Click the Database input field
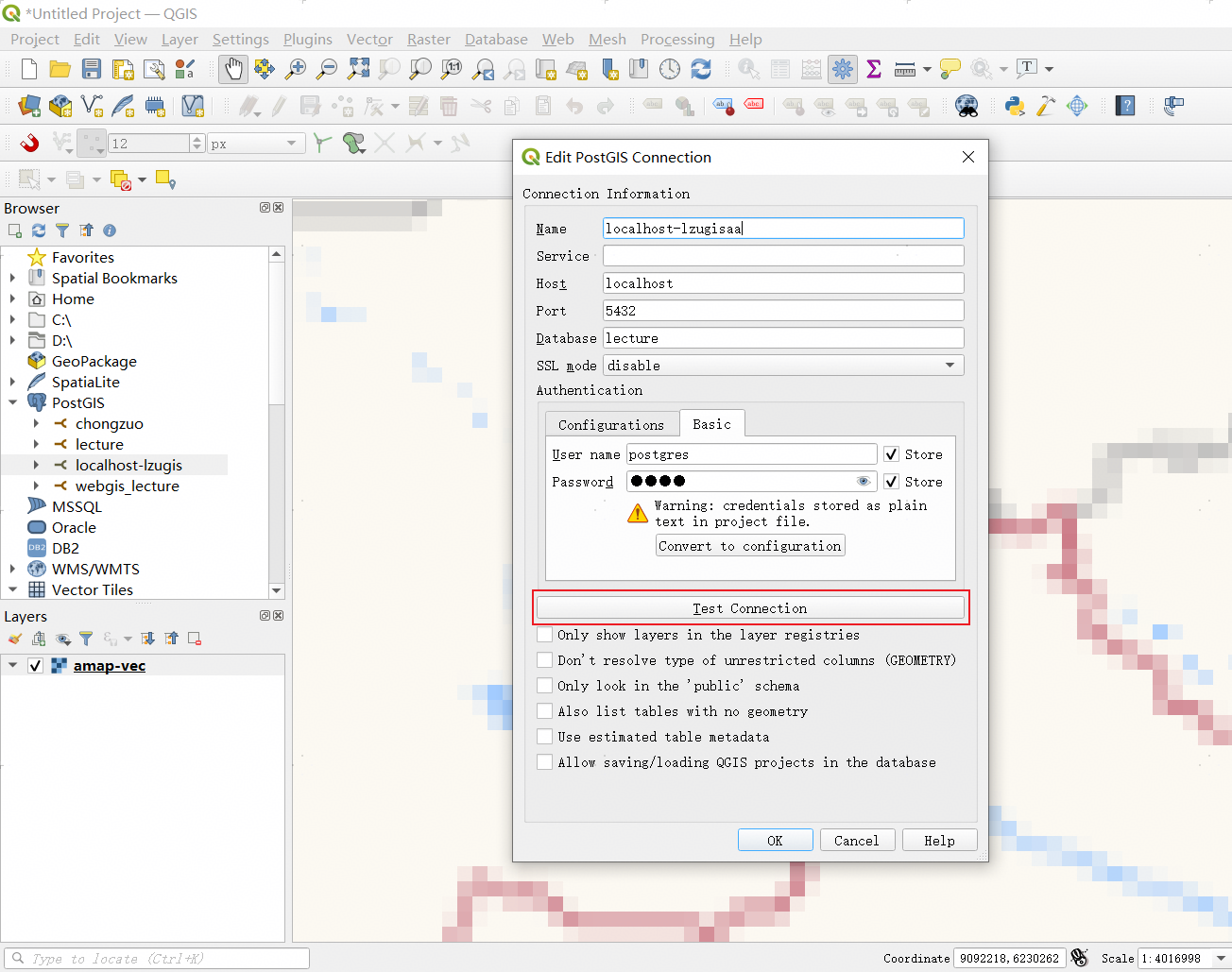This screenshot has width=1232, height=972. [783, 338]
